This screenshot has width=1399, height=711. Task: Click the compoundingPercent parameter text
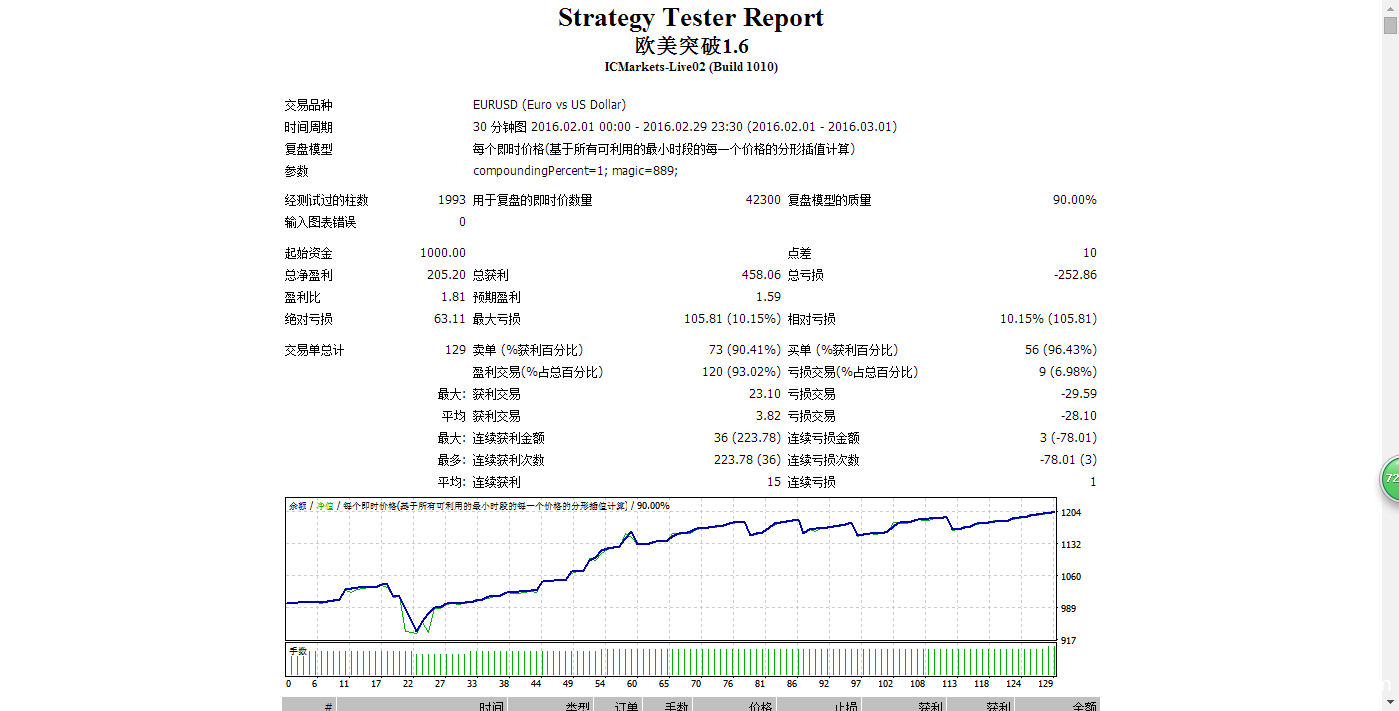[575, 171]
